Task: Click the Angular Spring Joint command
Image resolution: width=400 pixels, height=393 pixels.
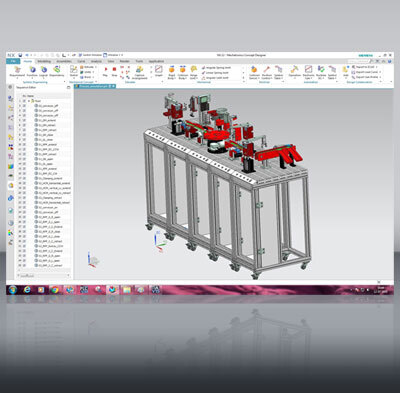Action: (x=216, y=68)
